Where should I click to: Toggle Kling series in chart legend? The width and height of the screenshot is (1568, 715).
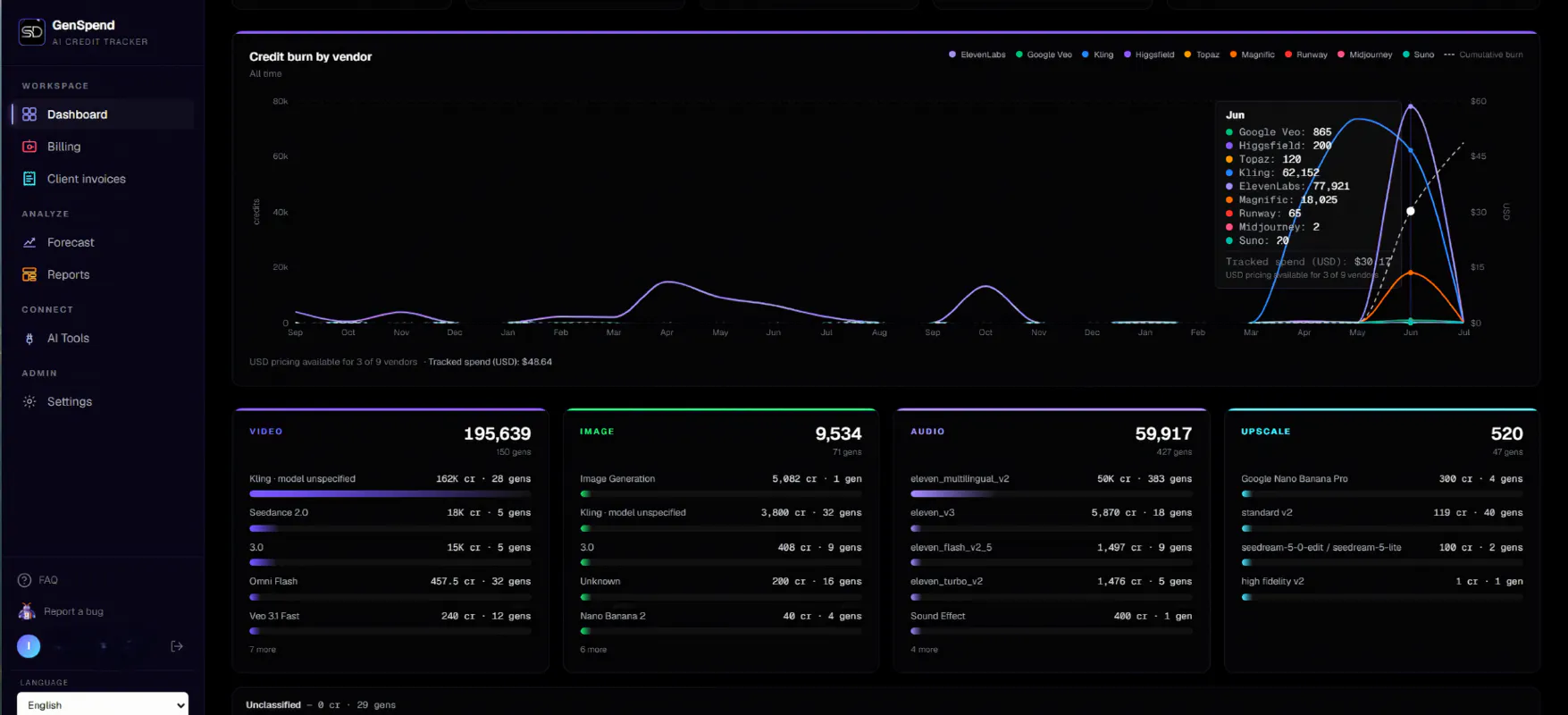pos(1098,55)
